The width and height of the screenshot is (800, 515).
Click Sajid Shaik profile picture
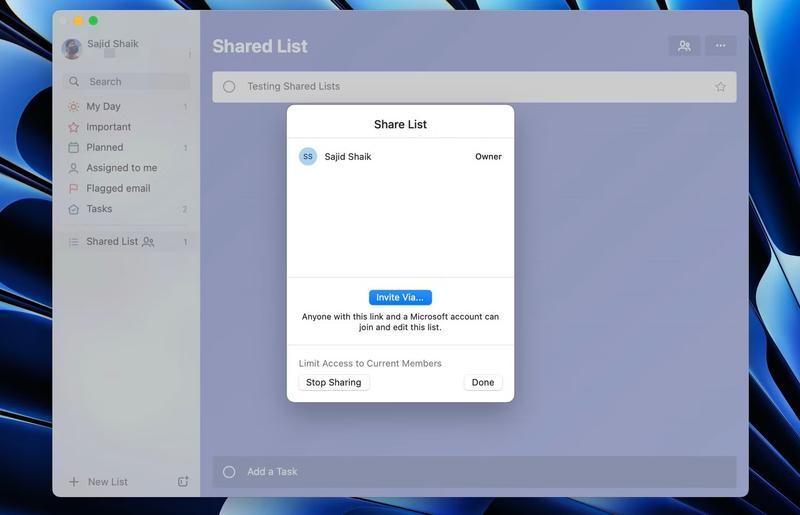[x=72, y=49]
